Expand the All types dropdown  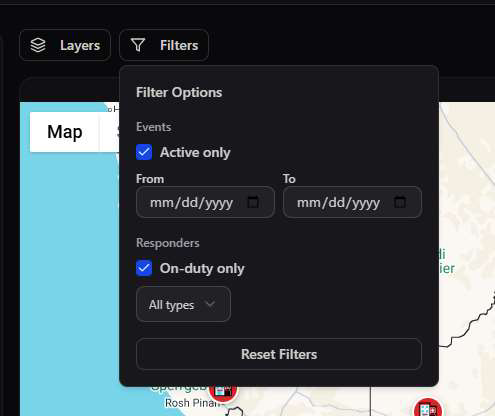(183, 304)
